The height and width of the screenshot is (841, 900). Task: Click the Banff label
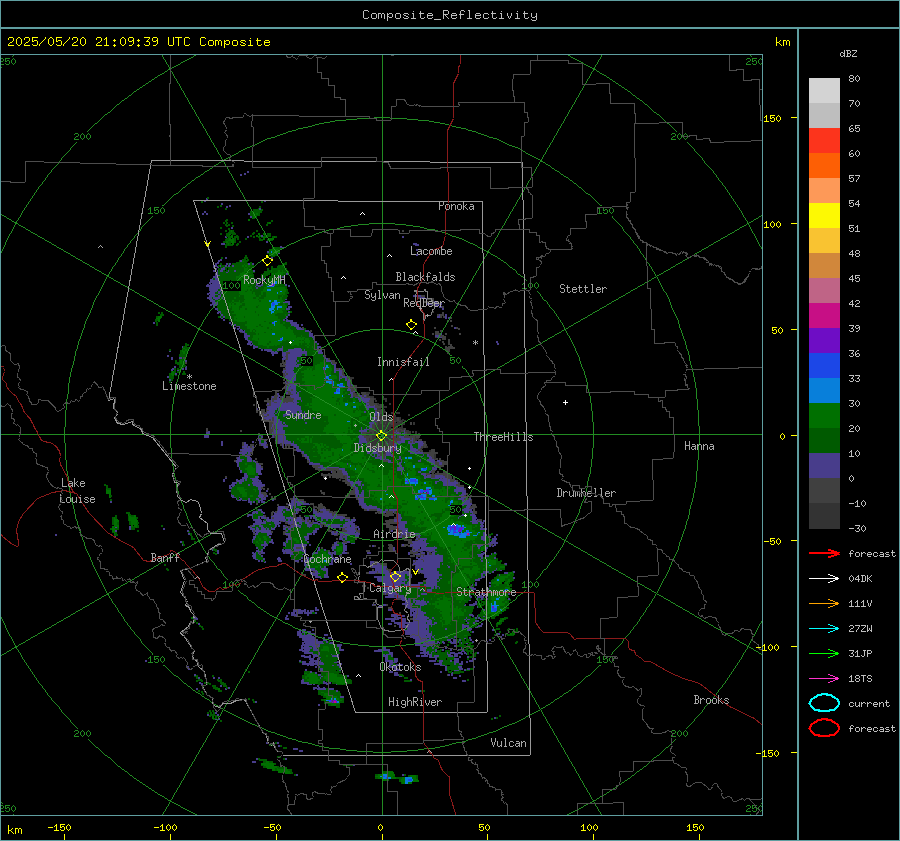[x=165, y=558]
